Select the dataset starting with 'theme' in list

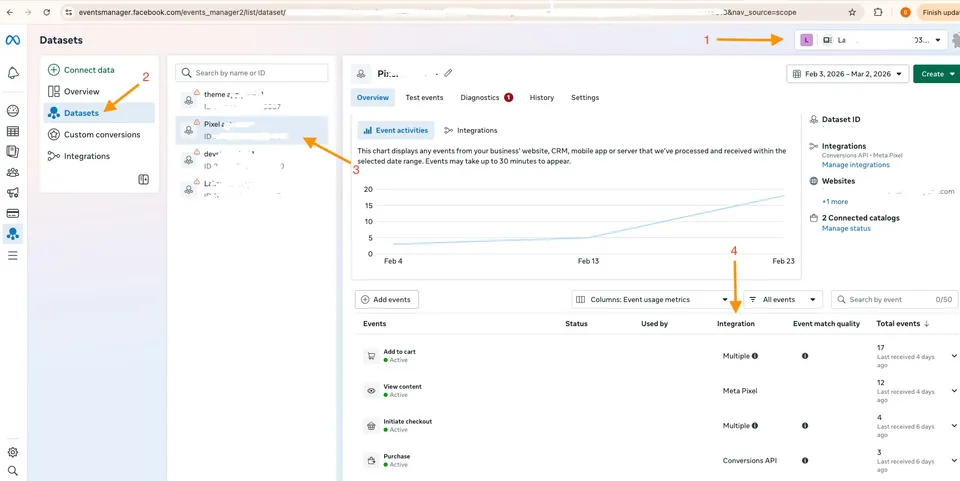[x=252, y=100]
